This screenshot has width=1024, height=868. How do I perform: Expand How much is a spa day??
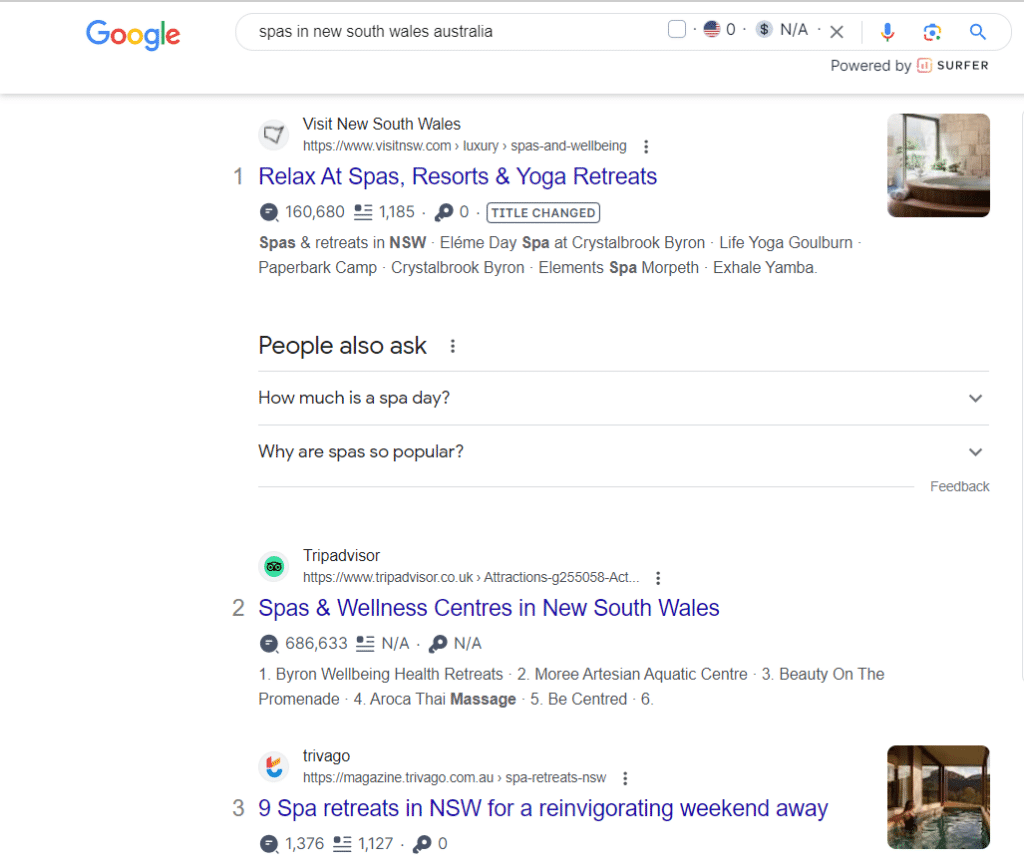coord(624,398)
